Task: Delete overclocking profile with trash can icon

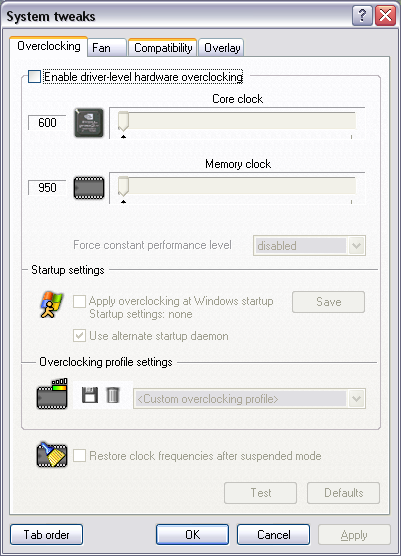Action: point(113,395)
